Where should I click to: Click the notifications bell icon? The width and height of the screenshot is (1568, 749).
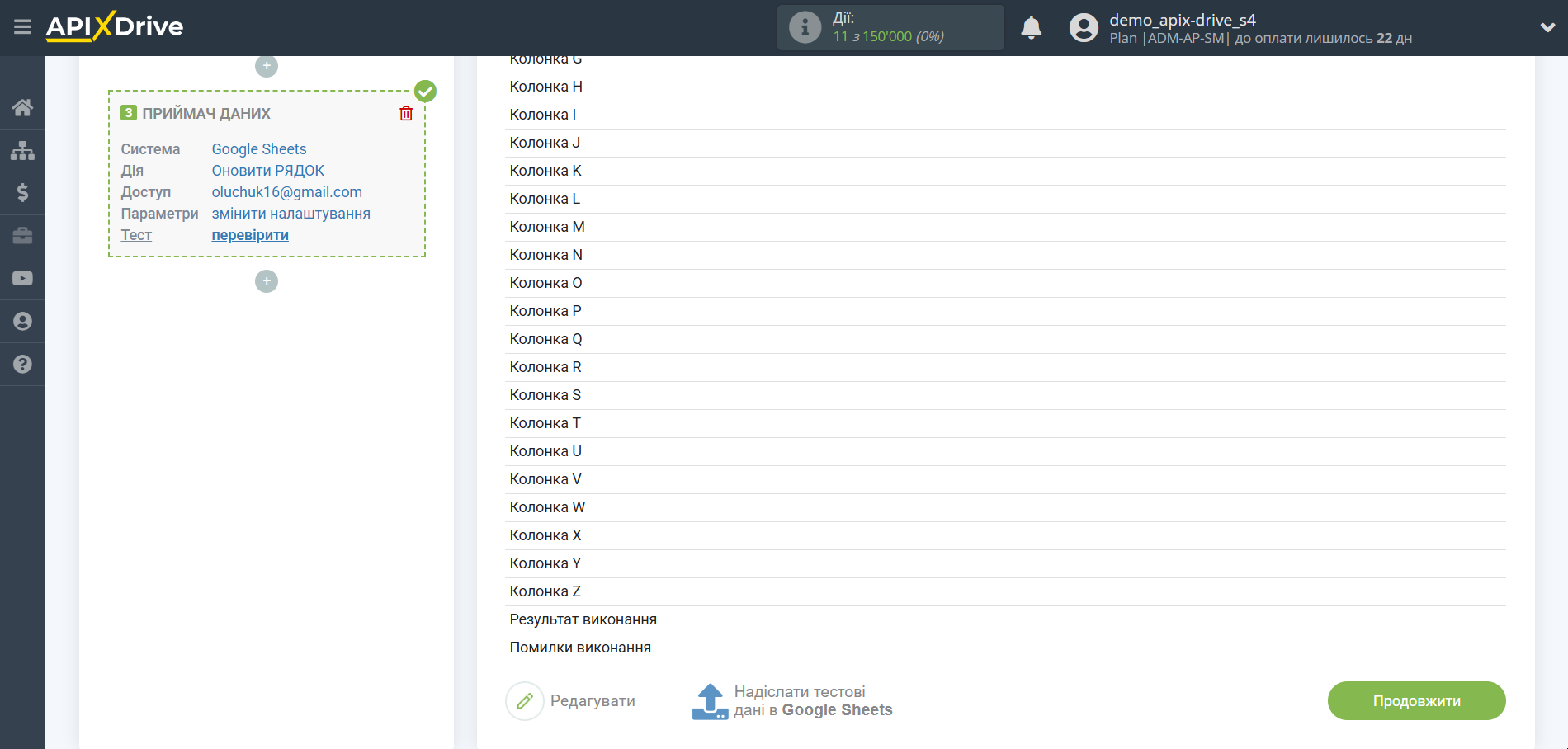point(1031,28)
